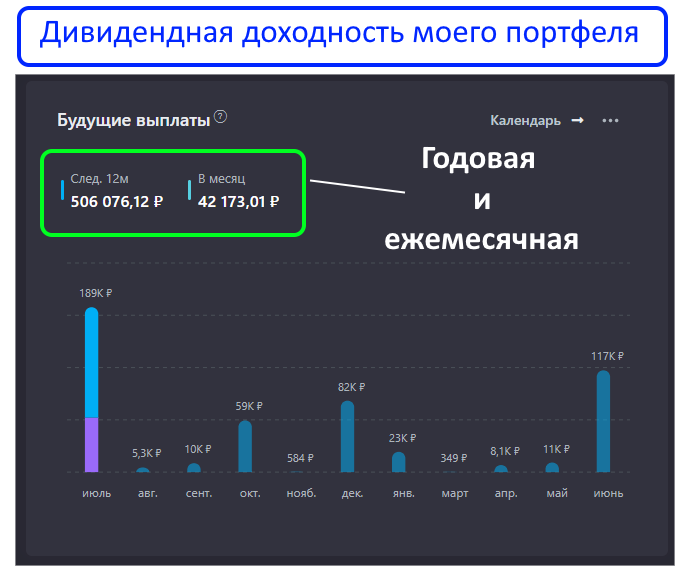
Task: Click the 117K ₽ value label
Action: tap(607, 356)
